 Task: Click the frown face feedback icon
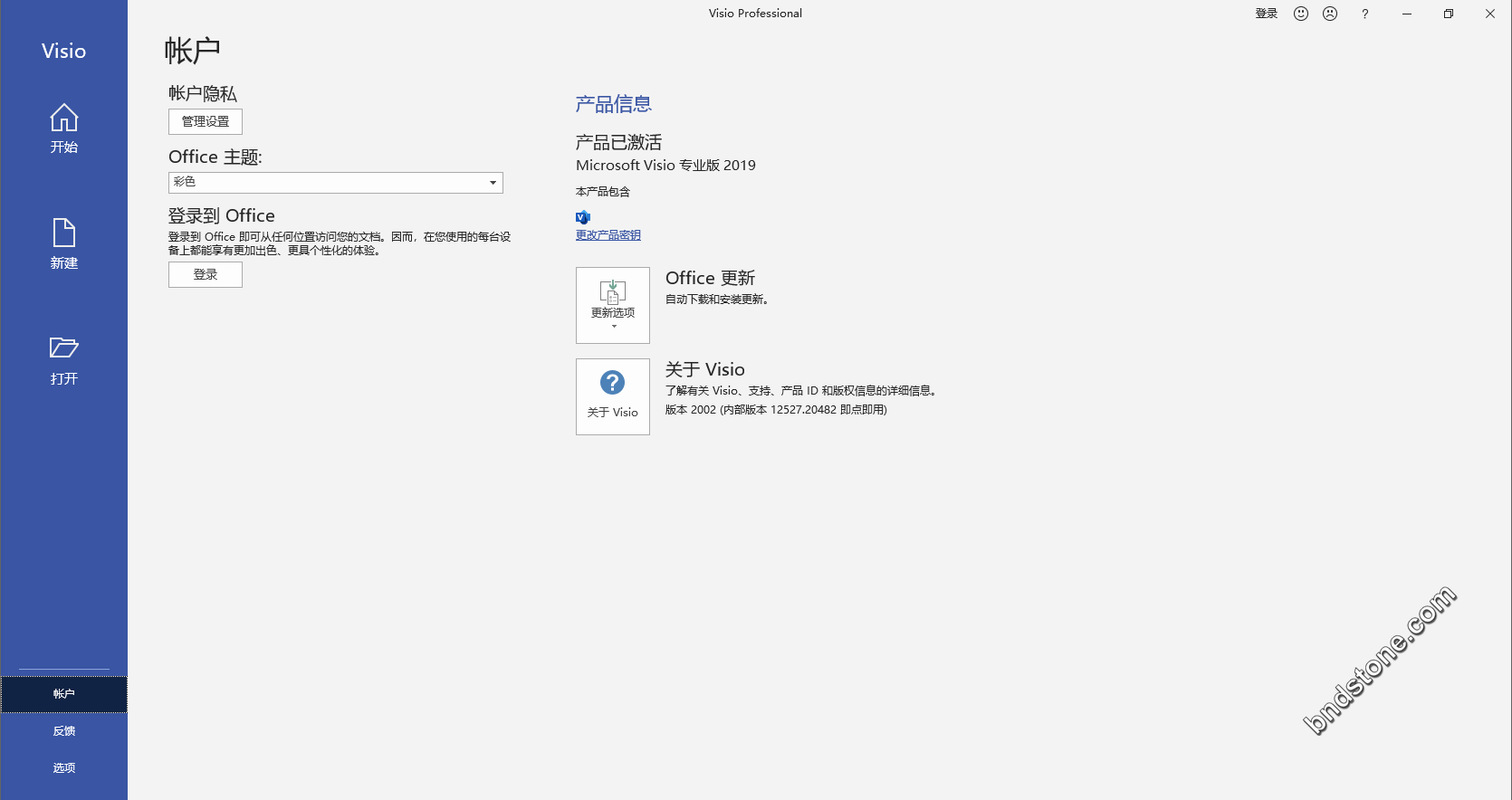(1330, 14)
